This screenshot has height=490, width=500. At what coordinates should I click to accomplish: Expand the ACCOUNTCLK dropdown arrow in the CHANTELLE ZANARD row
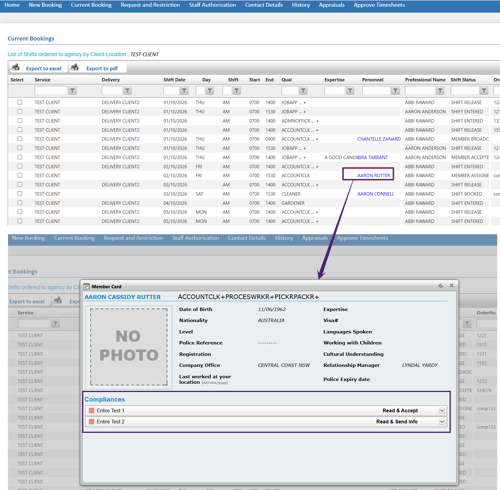pyautogui.click(x=317, y=139)
